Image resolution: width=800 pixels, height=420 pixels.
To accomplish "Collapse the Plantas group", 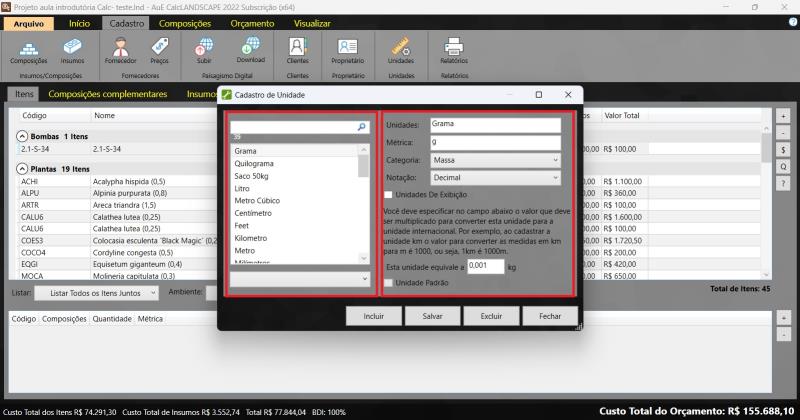I will [22, 168].
